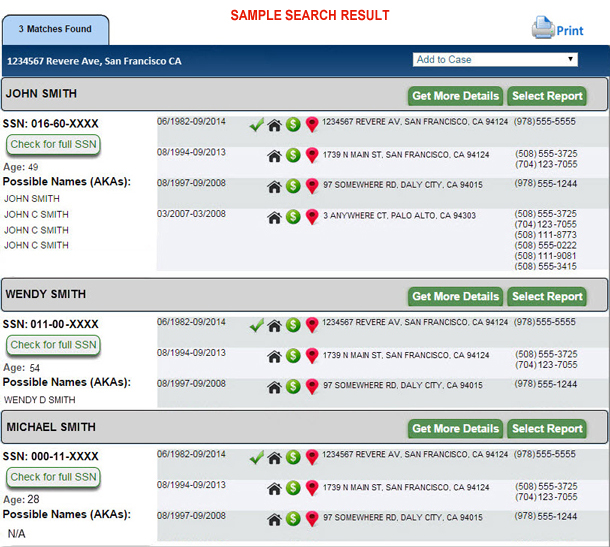The image size is (610, 547).
Task: Click dollar icon in Wendy Smith's N Main St row
Action: [293, 356]
